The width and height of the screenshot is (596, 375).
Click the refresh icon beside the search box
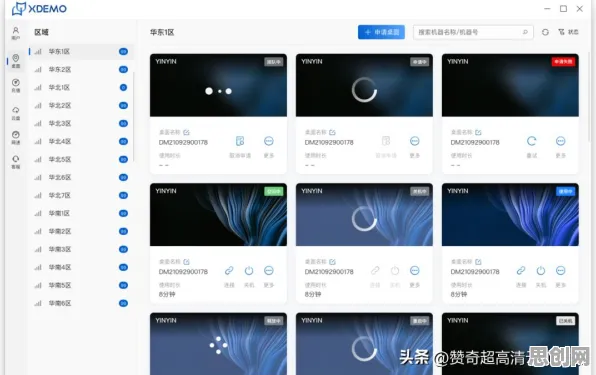(x=545, y=32)
